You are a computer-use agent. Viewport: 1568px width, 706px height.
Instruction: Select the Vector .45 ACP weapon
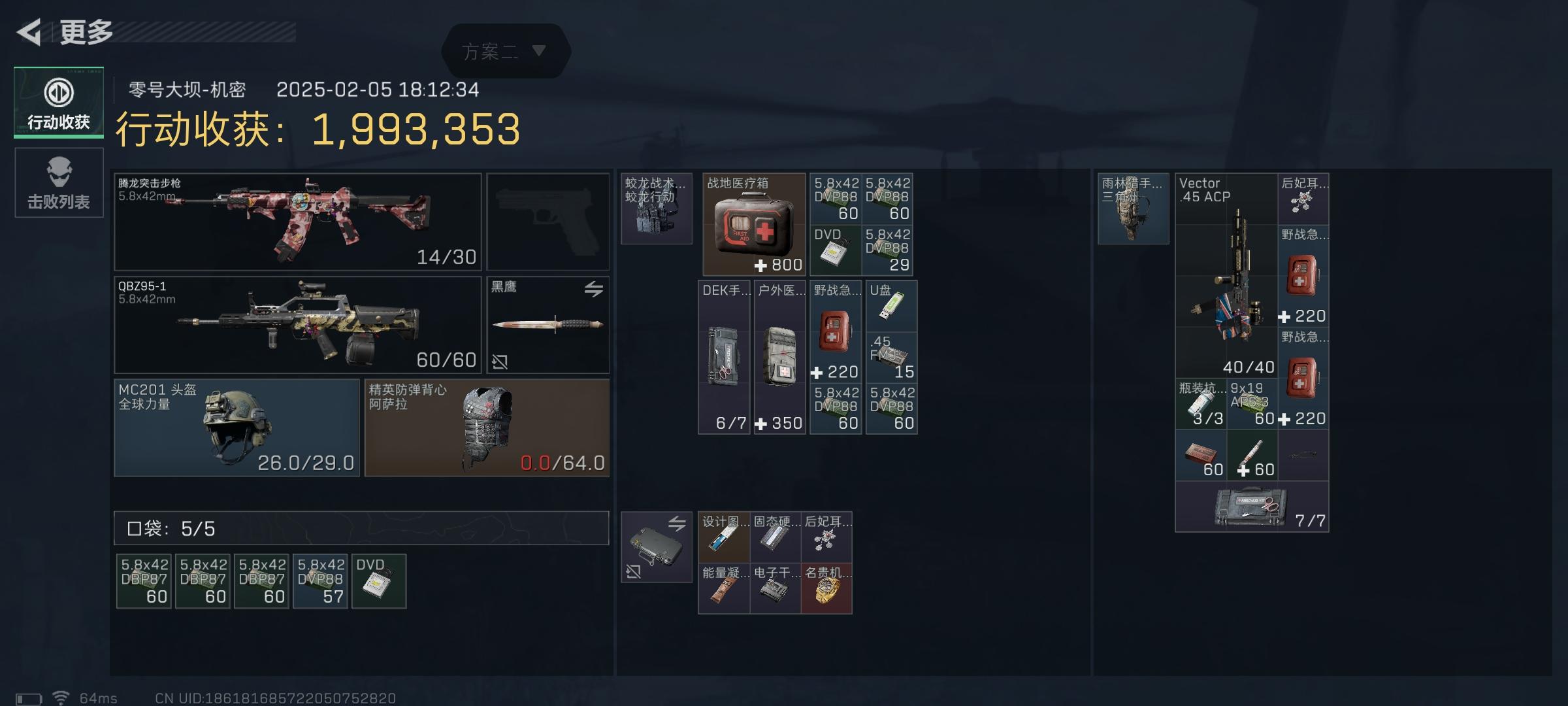1226,276
